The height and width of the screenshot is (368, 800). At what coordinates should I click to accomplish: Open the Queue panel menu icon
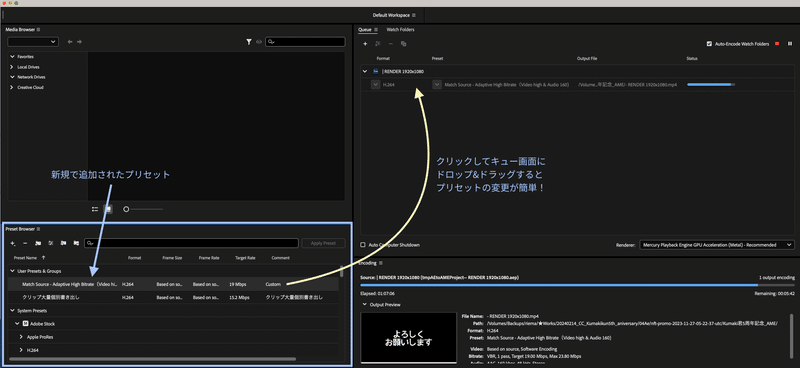376,30
